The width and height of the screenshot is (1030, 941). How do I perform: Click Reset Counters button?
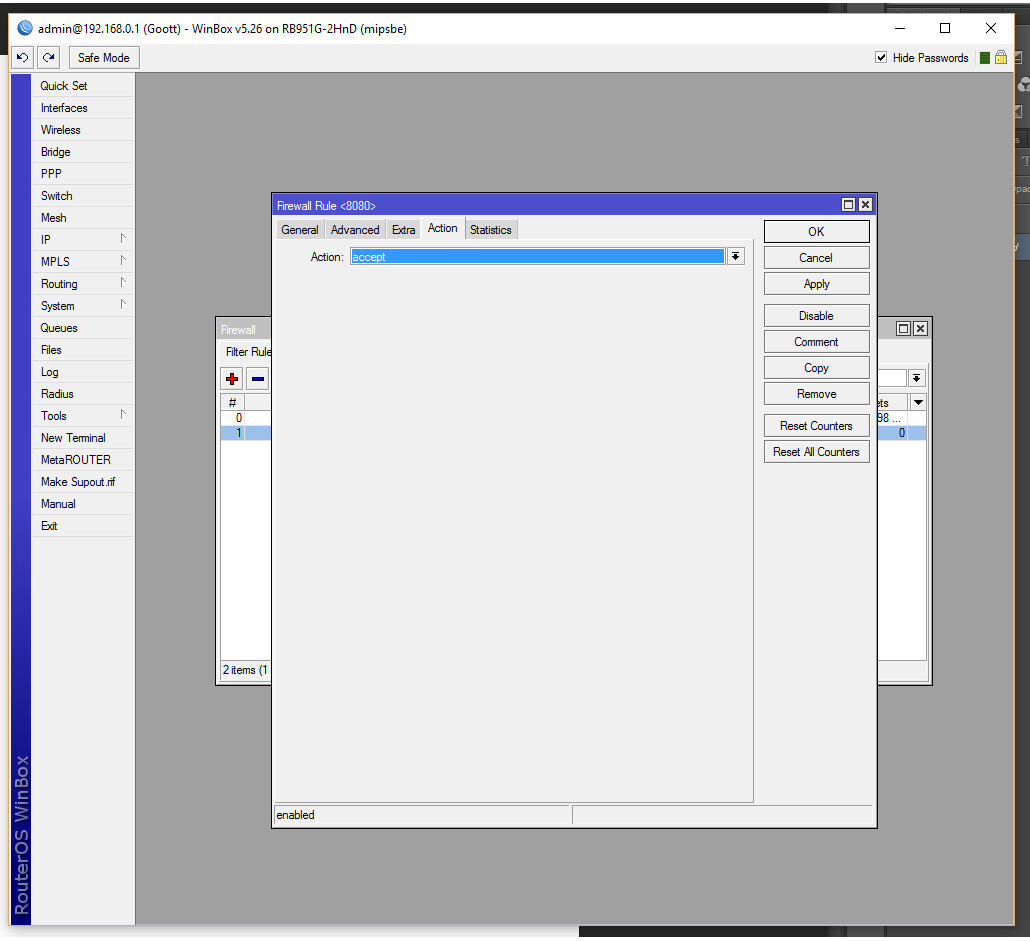[x=817, y=426]
